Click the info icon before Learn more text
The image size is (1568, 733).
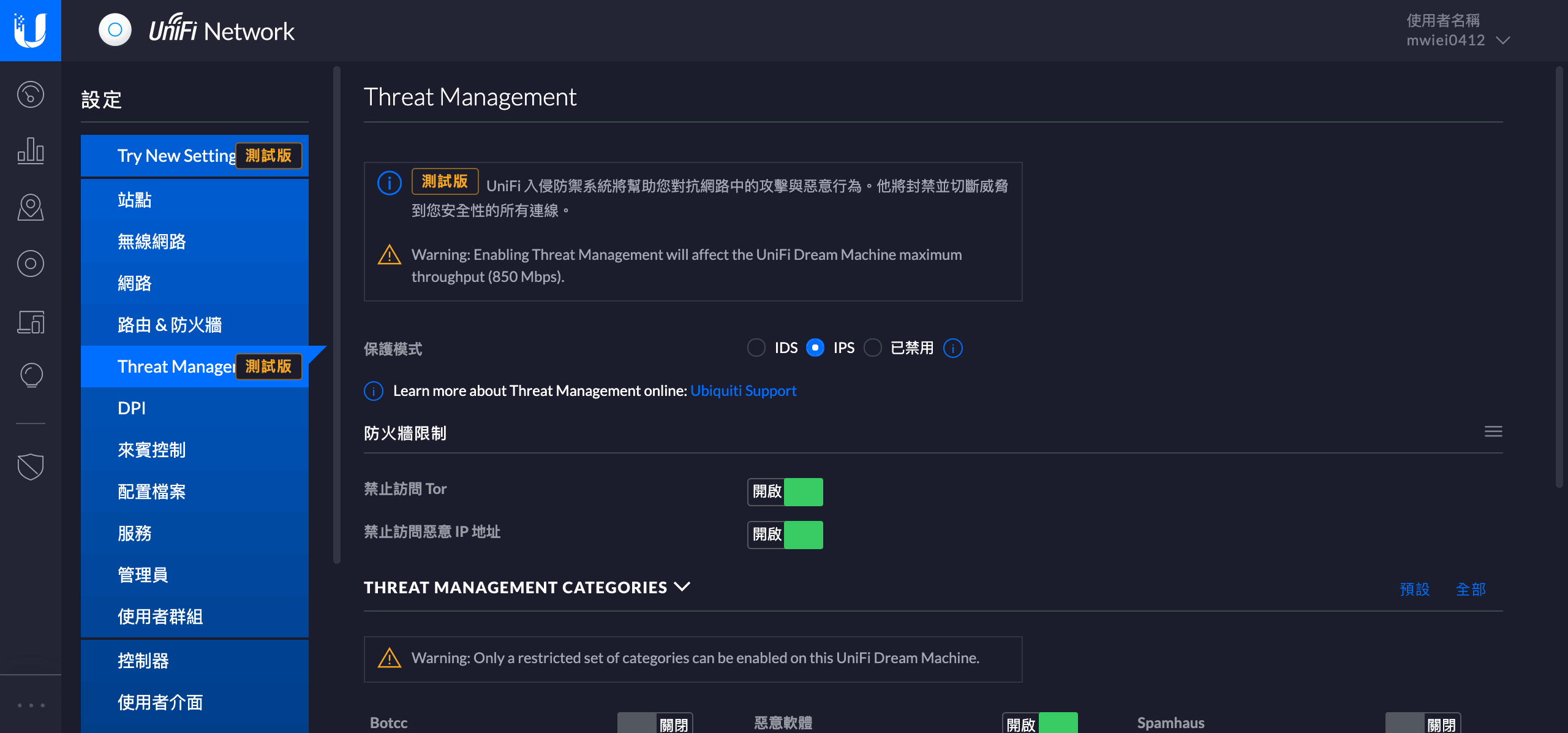click(x=374, y=391)
